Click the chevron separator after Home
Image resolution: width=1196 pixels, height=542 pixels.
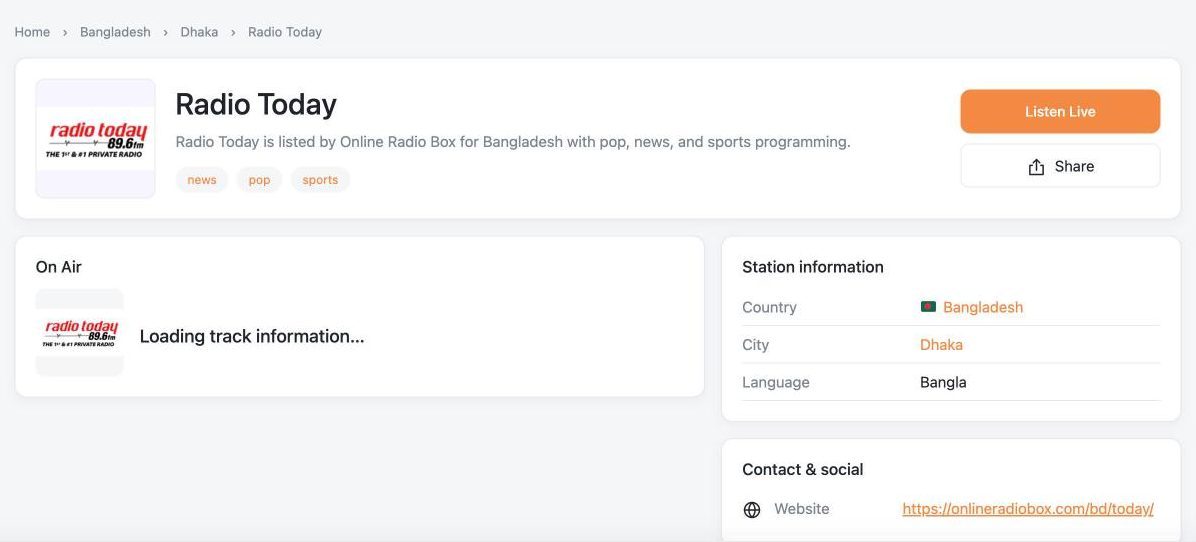click(x=66, y=32)
